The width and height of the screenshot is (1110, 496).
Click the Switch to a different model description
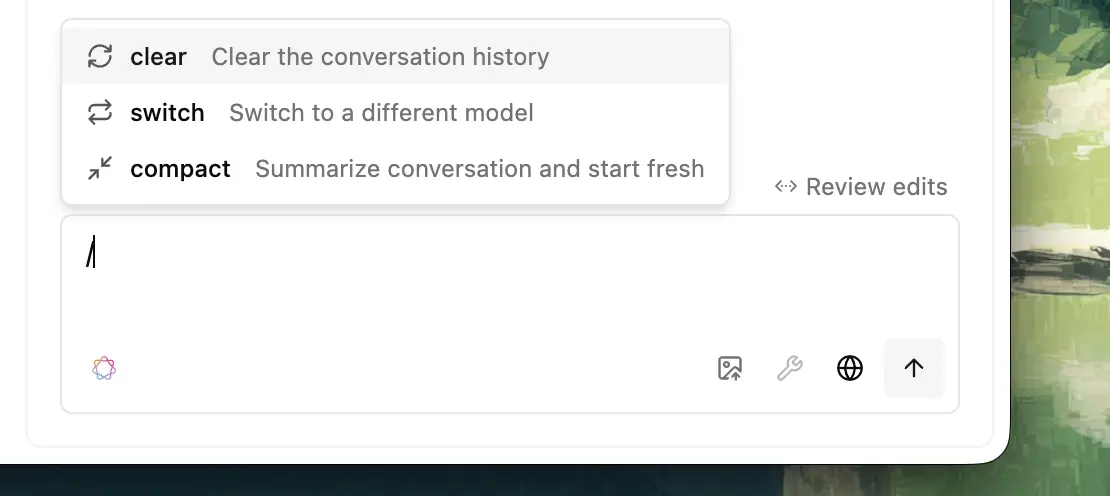pos(382,113)
